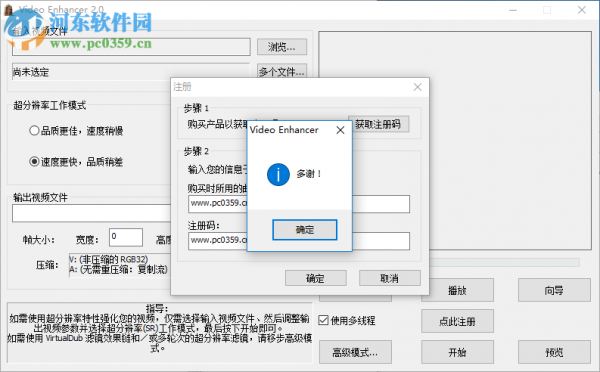This screenshot has width=600, height=372.
Task: Click the compression settings text V: (非压缩的 RGB32)
Action: (x=109, y=259)
